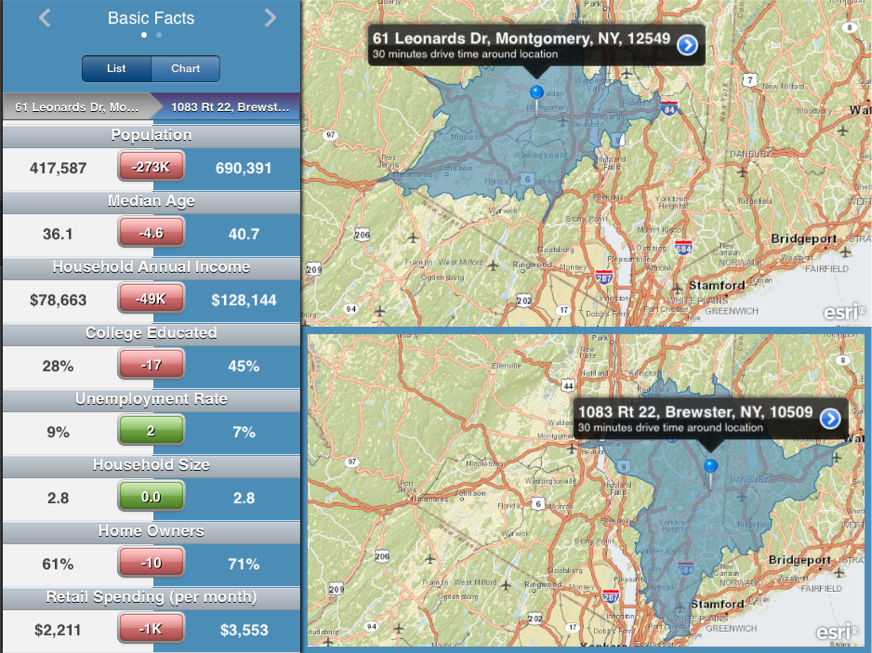Switch to Chart view
Image resolution: width=872 pixels, height=653 pixels.
tap(185, 69)
